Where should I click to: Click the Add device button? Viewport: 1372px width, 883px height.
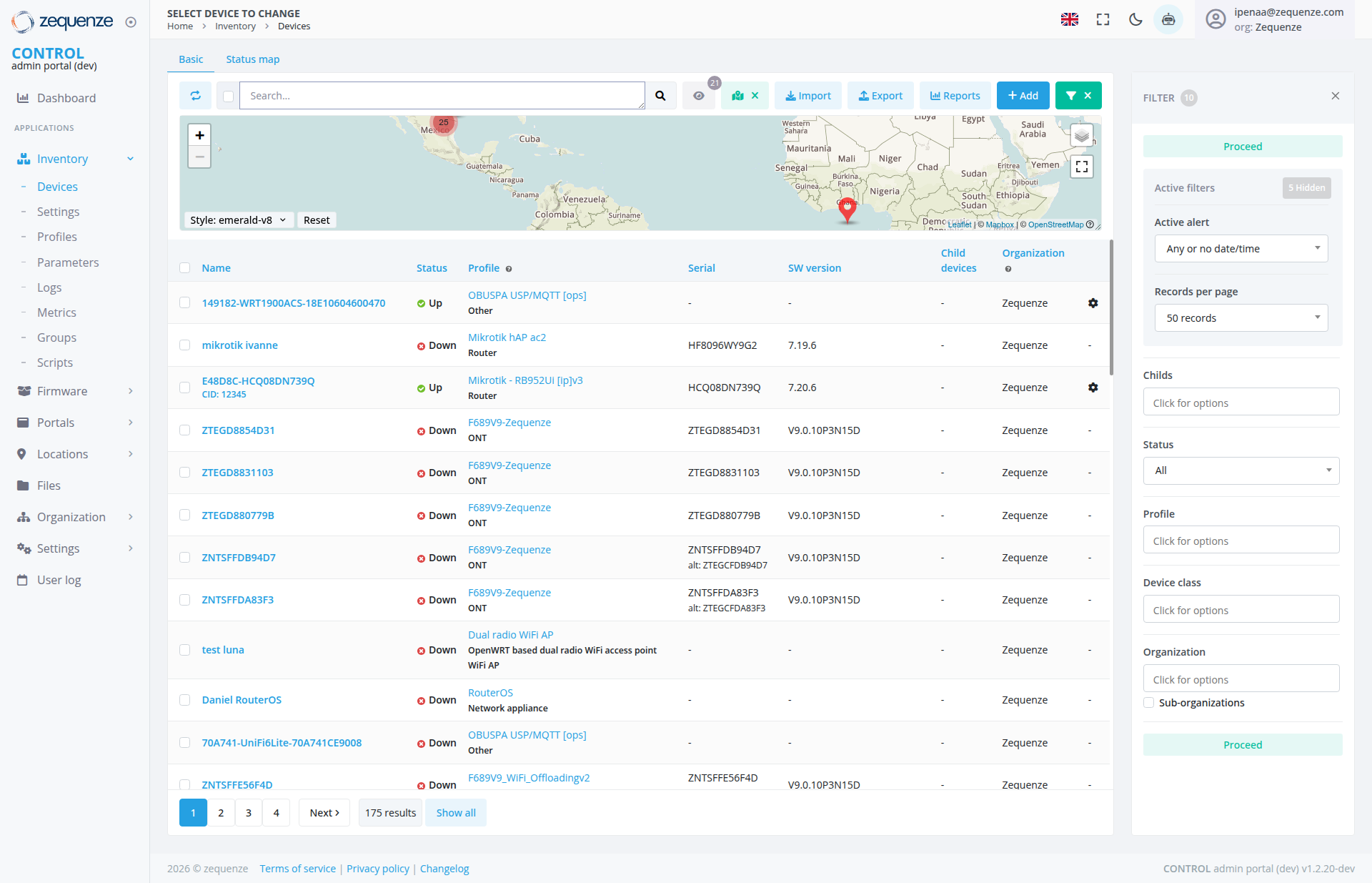(x=1023, y=96)
